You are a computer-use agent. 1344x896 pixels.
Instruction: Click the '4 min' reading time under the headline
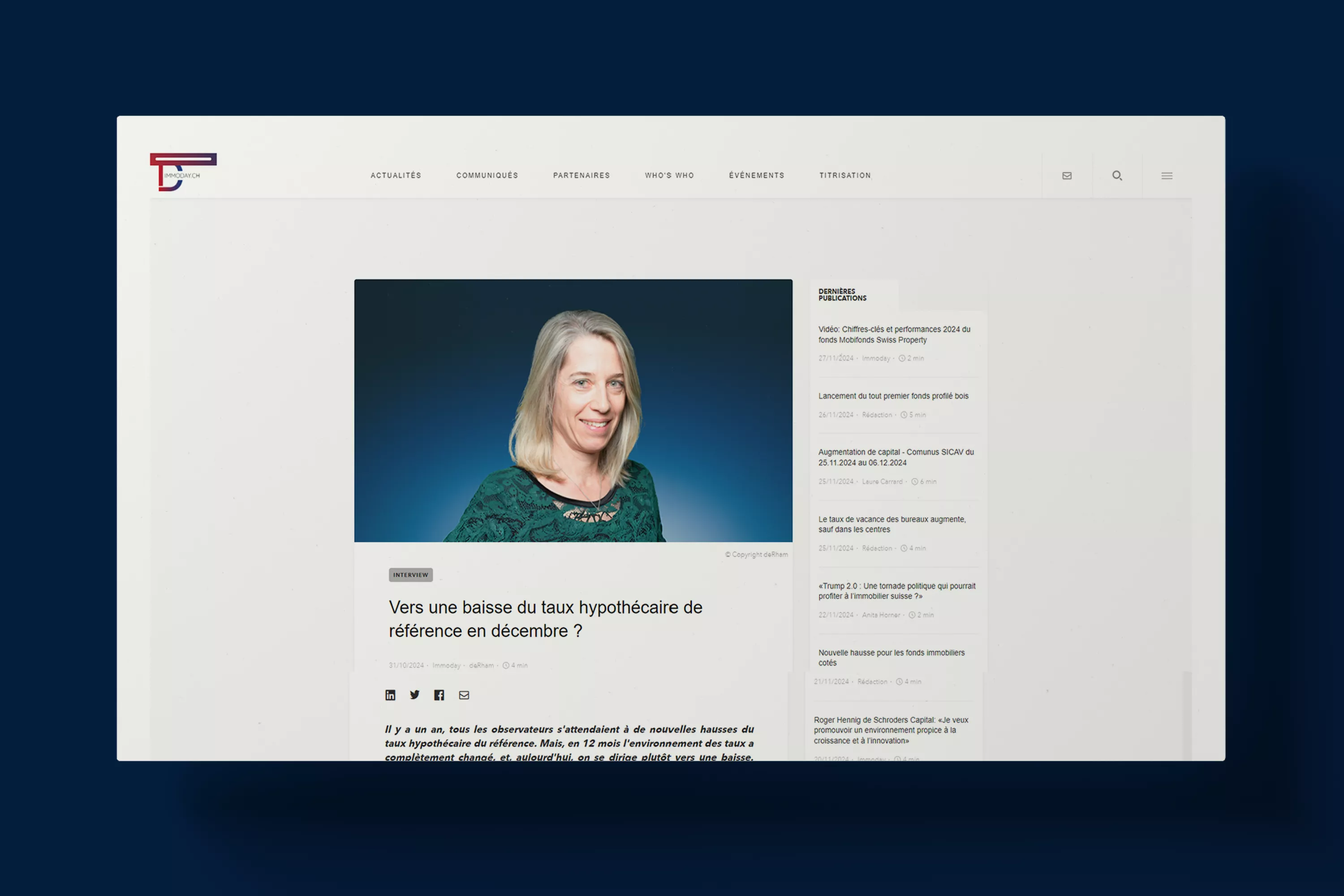(x=515, y=665)
